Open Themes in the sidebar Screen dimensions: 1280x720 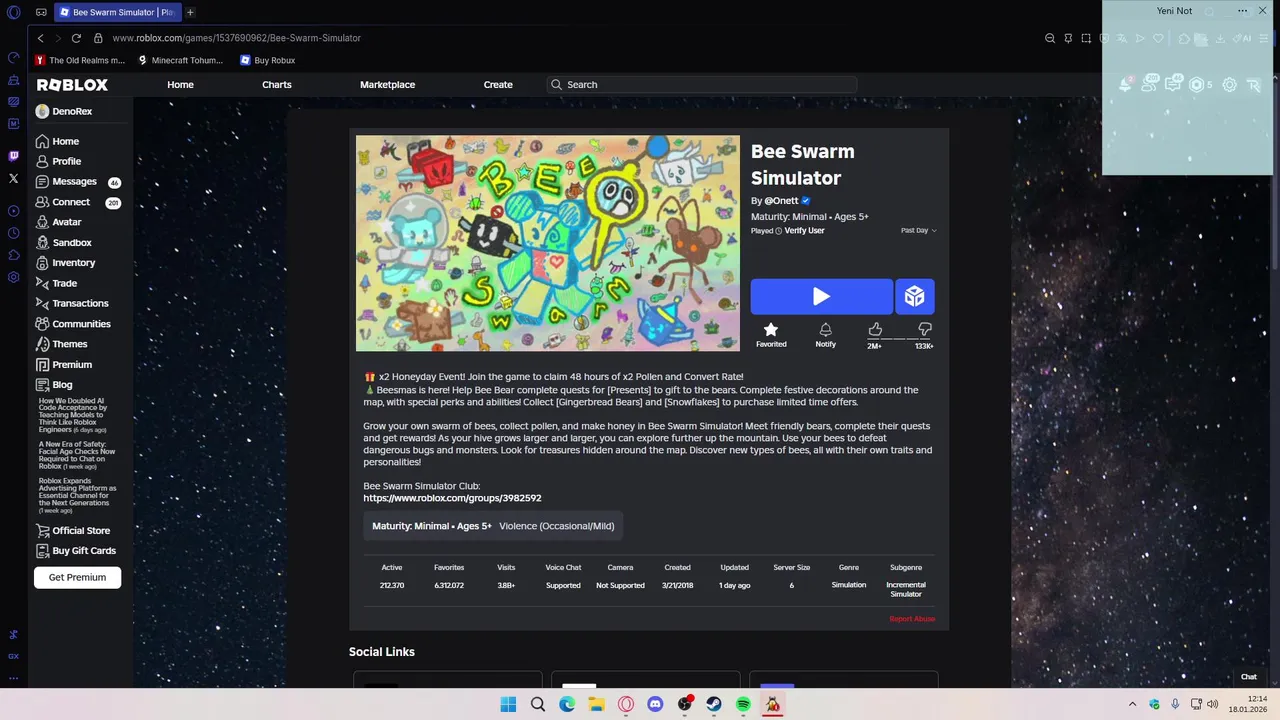[x=61, y=344]
